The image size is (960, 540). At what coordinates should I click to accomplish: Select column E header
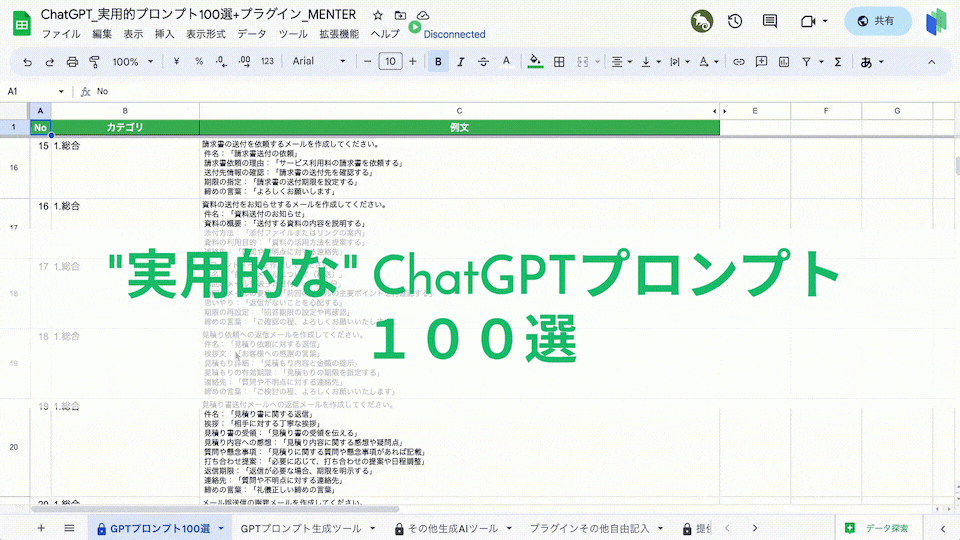[755, 111]
